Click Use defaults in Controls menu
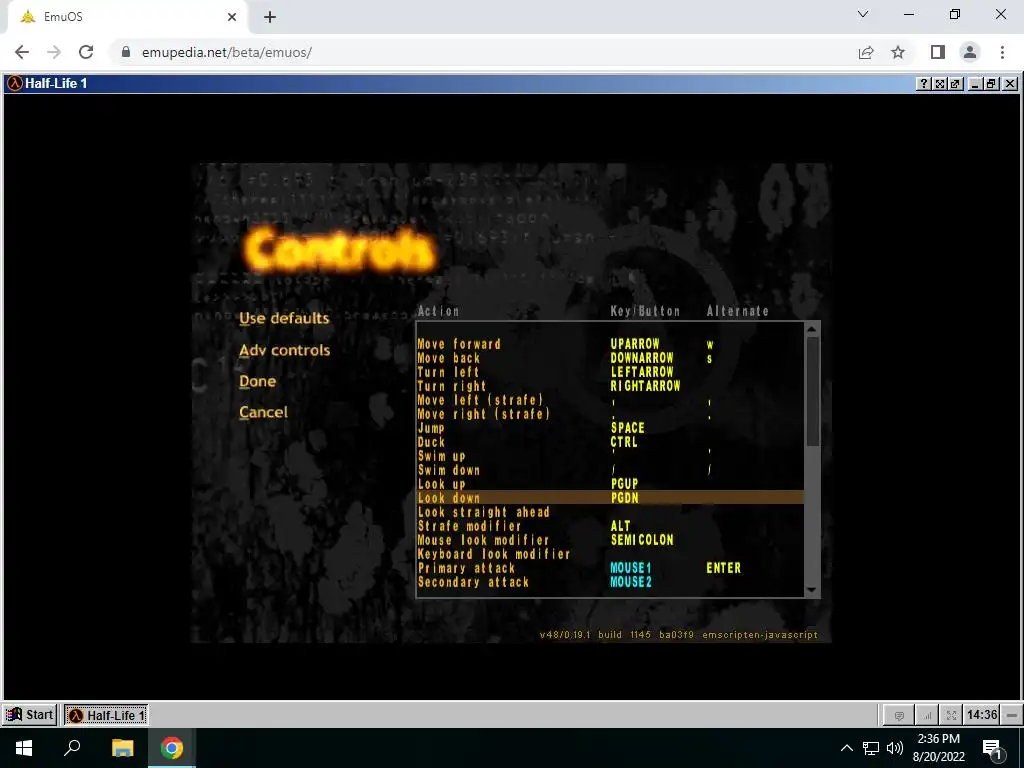Image resolution: width=1024 pixels, height=768 pixels. [x=284, y=319]
